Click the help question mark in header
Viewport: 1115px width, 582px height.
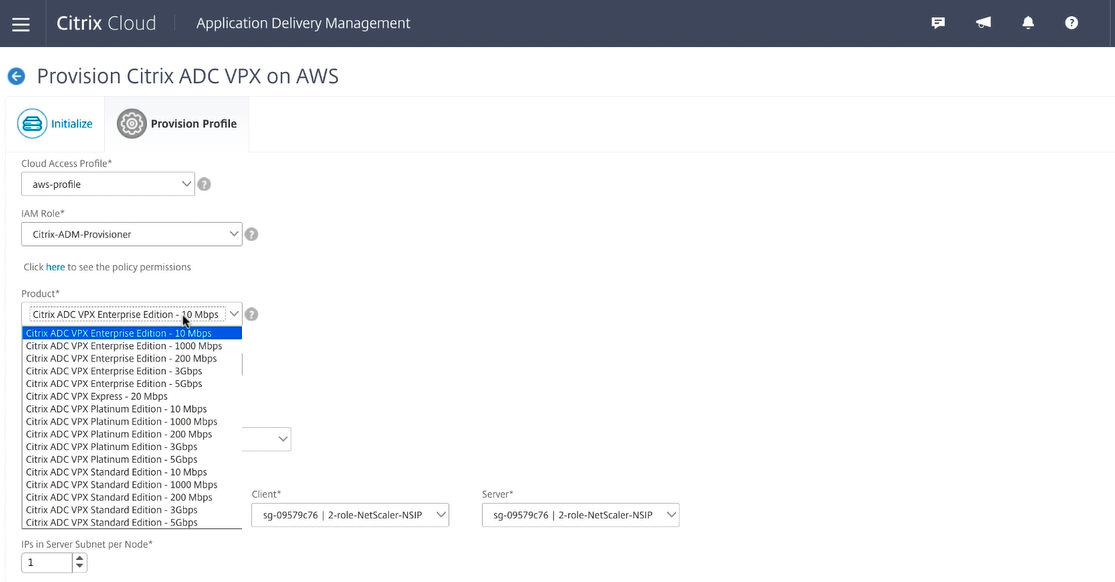[1071, 23]
